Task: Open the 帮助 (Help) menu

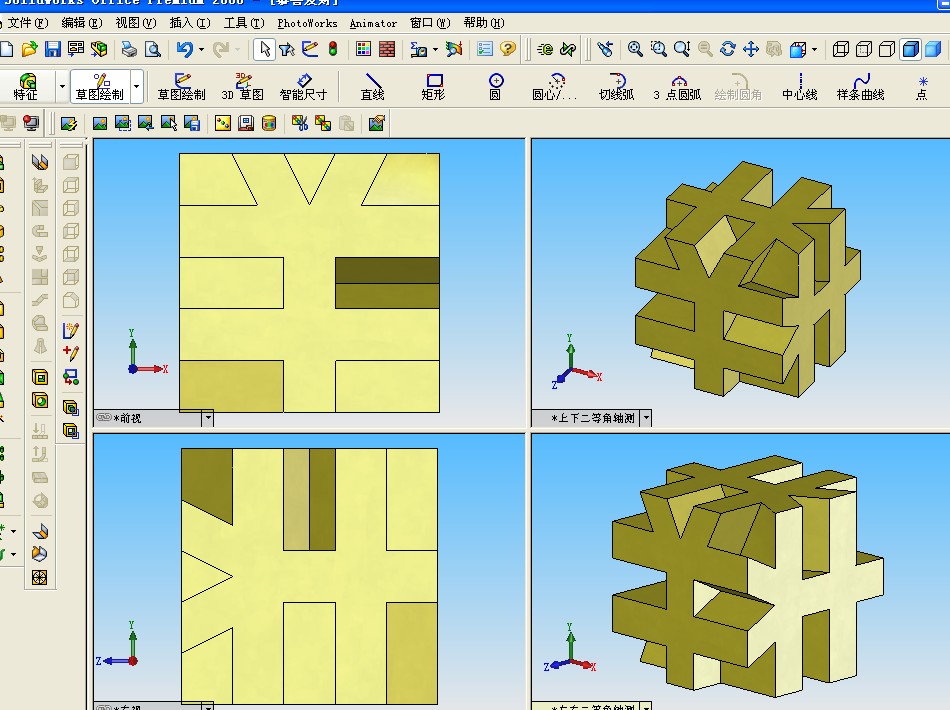Action: tap(483, 23)
